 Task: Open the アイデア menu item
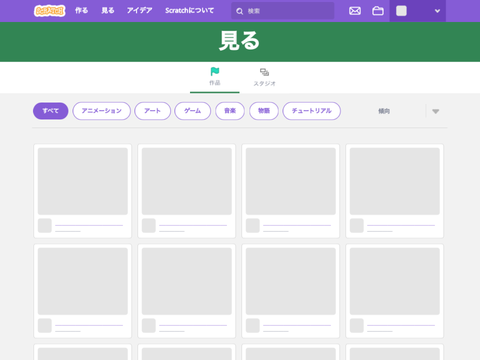pos(139,11)
